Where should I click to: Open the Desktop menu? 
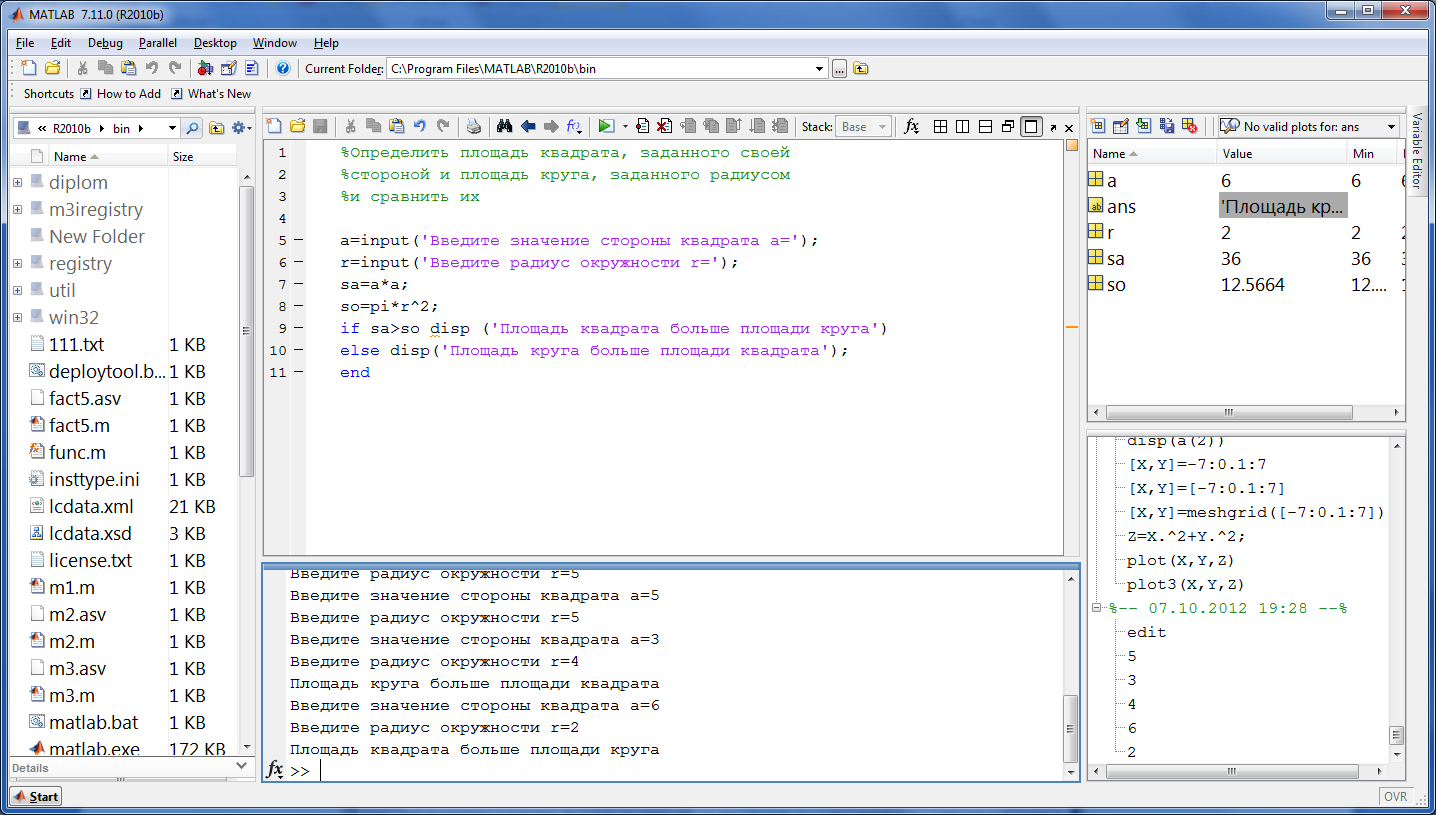coord(215,43)
